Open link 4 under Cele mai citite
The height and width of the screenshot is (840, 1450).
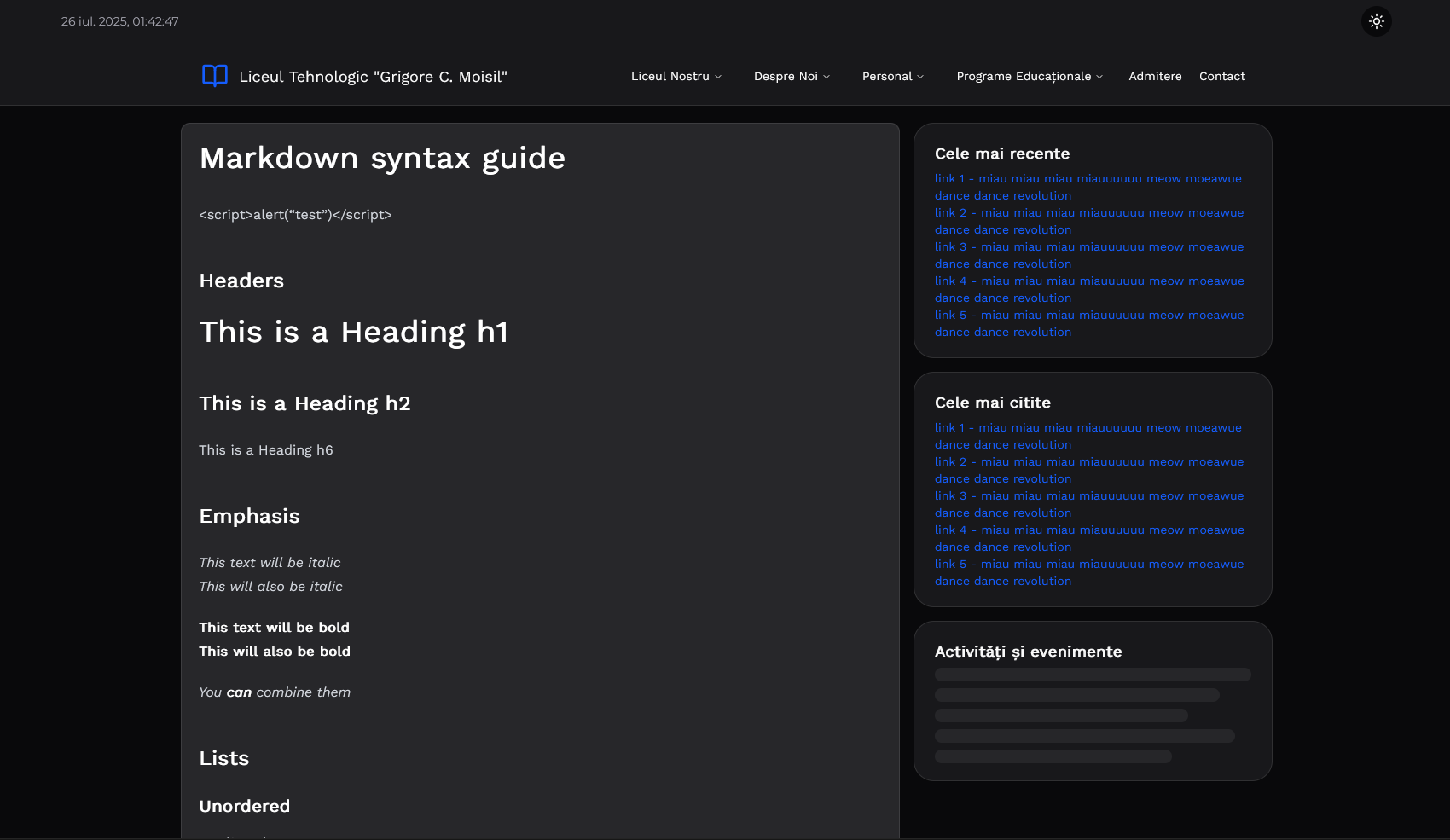1089,538
